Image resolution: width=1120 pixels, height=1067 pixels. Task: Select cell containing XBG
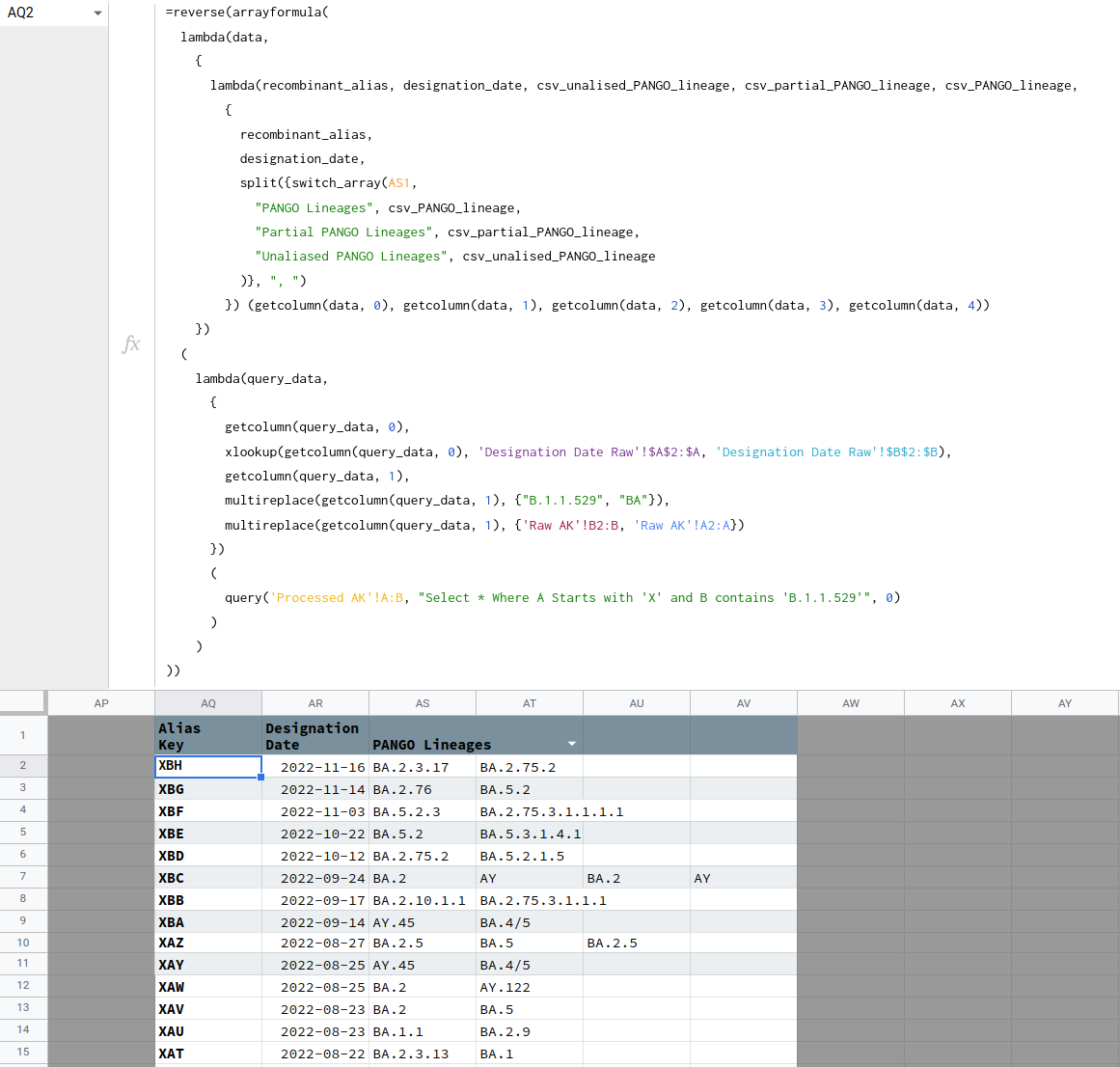pyautogui.click(x=208, y=789)
